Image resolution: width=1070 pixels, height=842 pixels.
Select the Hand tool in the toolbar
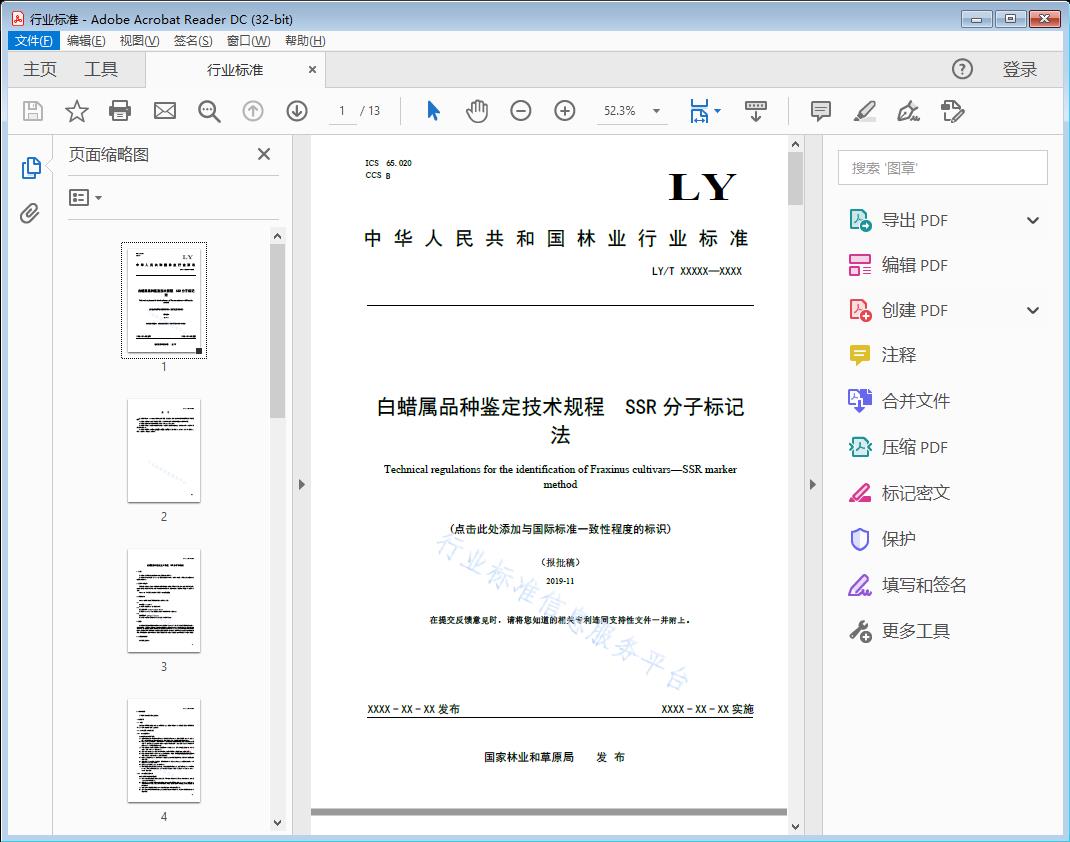[477, 111]
